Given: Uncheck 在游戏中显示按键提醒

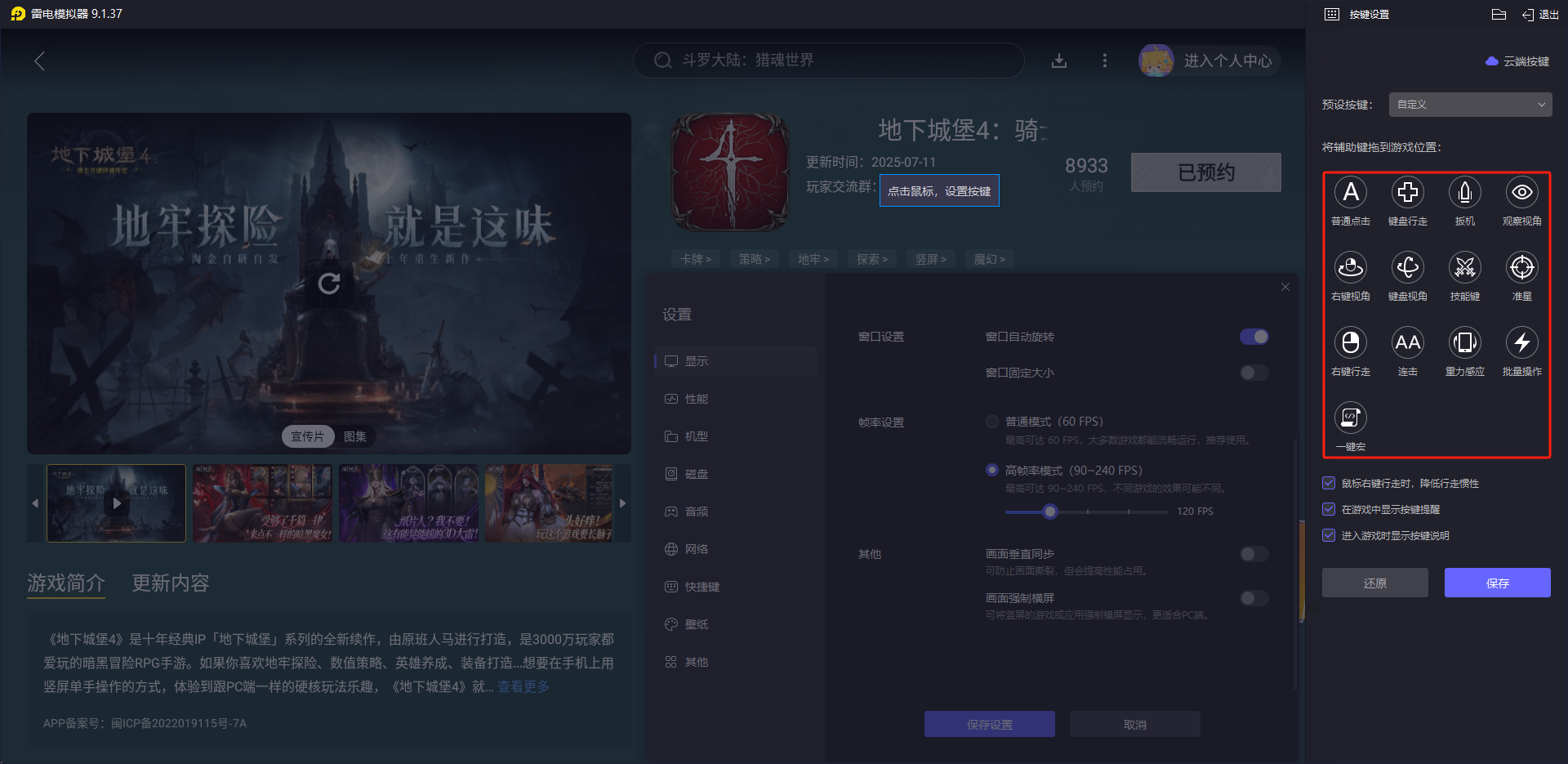Looking at the screenshot, I should click(x=1329, y=509).
